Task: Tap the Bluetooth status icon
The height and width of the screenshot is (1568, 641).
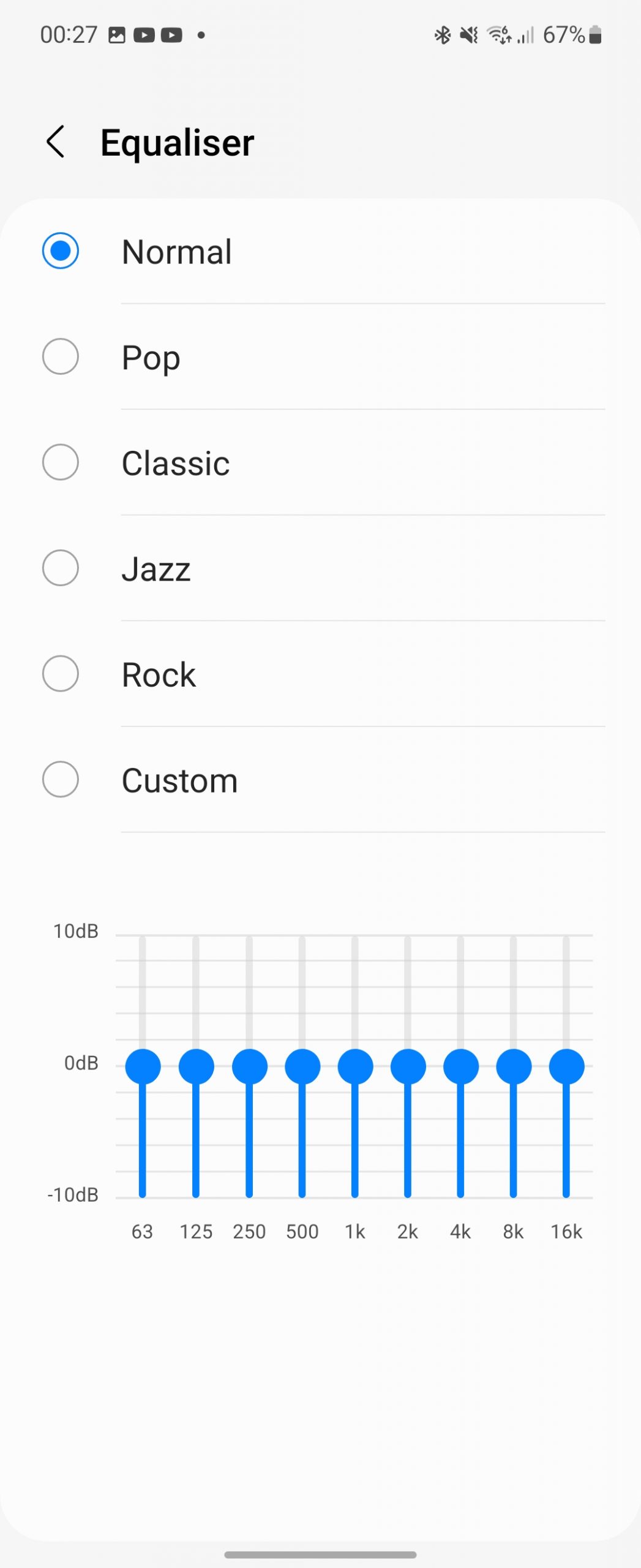Action: [x=443, y=35]
